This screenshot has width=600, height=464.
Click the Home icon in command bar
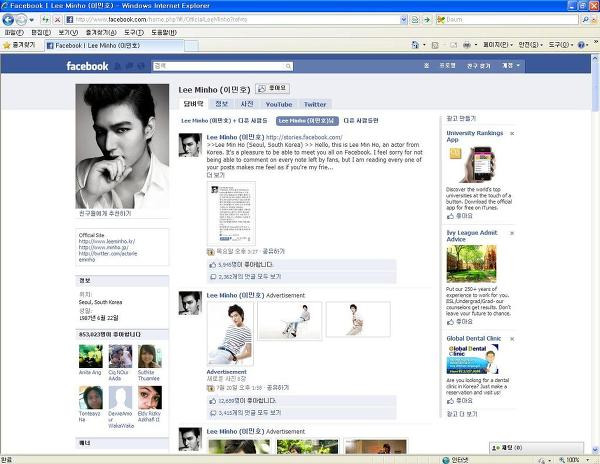coord(415,45)
